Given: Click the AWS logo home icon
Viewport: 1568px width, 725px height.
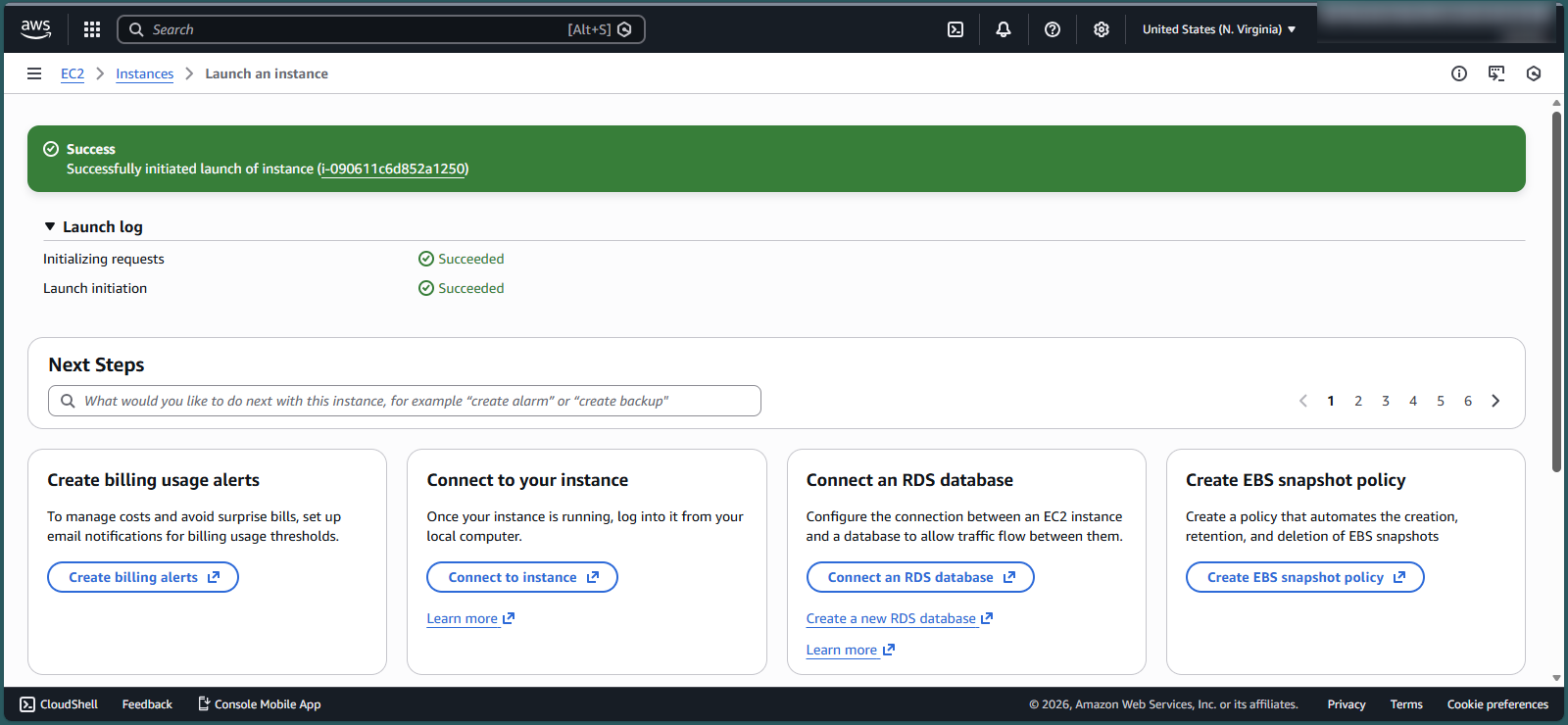Looking at the screenshot, I should tap(35, 29).
